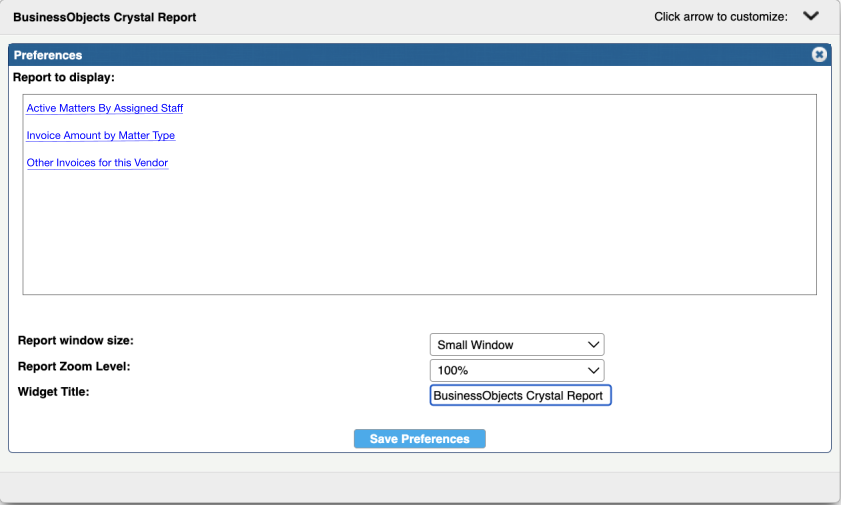The width and height of the screenshot is (841, 505).
Task: Open Active Matters By Assigned Staff report
Action: tap(105, 108)
